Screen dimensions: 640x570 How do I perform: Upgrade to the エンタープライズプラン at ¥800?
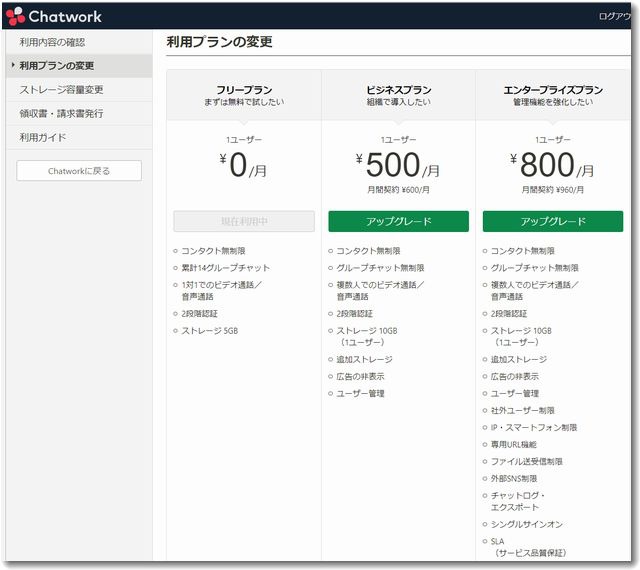(552, 222)
